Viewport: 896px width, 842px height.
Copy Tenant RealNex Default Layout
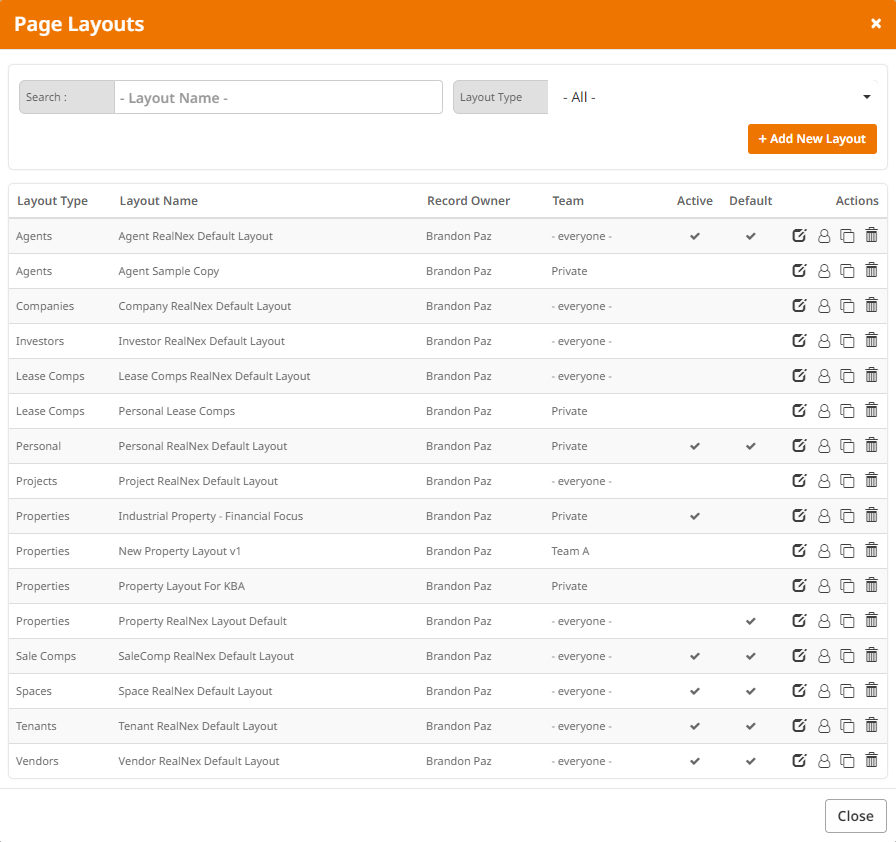click(x=847, y=726)
